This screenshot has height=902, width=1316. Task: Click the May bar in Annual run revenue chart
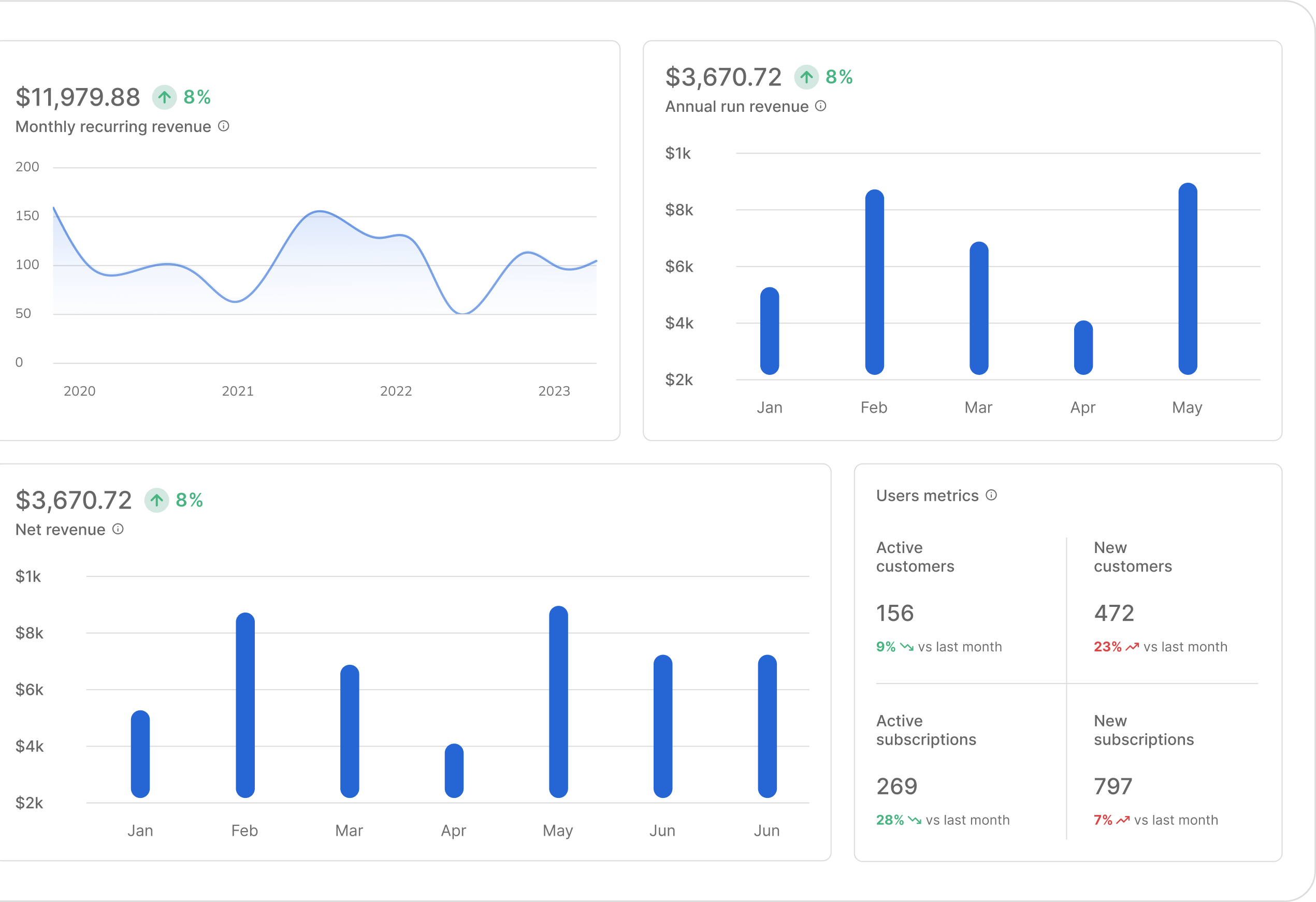[x=1188, y=279]
